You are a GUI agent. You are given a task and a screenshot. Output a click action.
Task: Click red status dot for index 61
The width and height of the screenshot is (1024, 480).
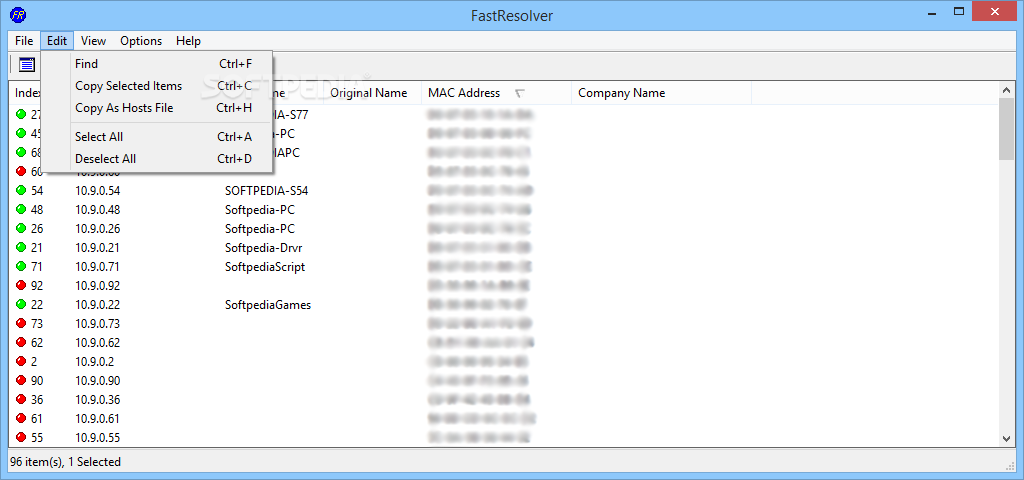(20, 418)
